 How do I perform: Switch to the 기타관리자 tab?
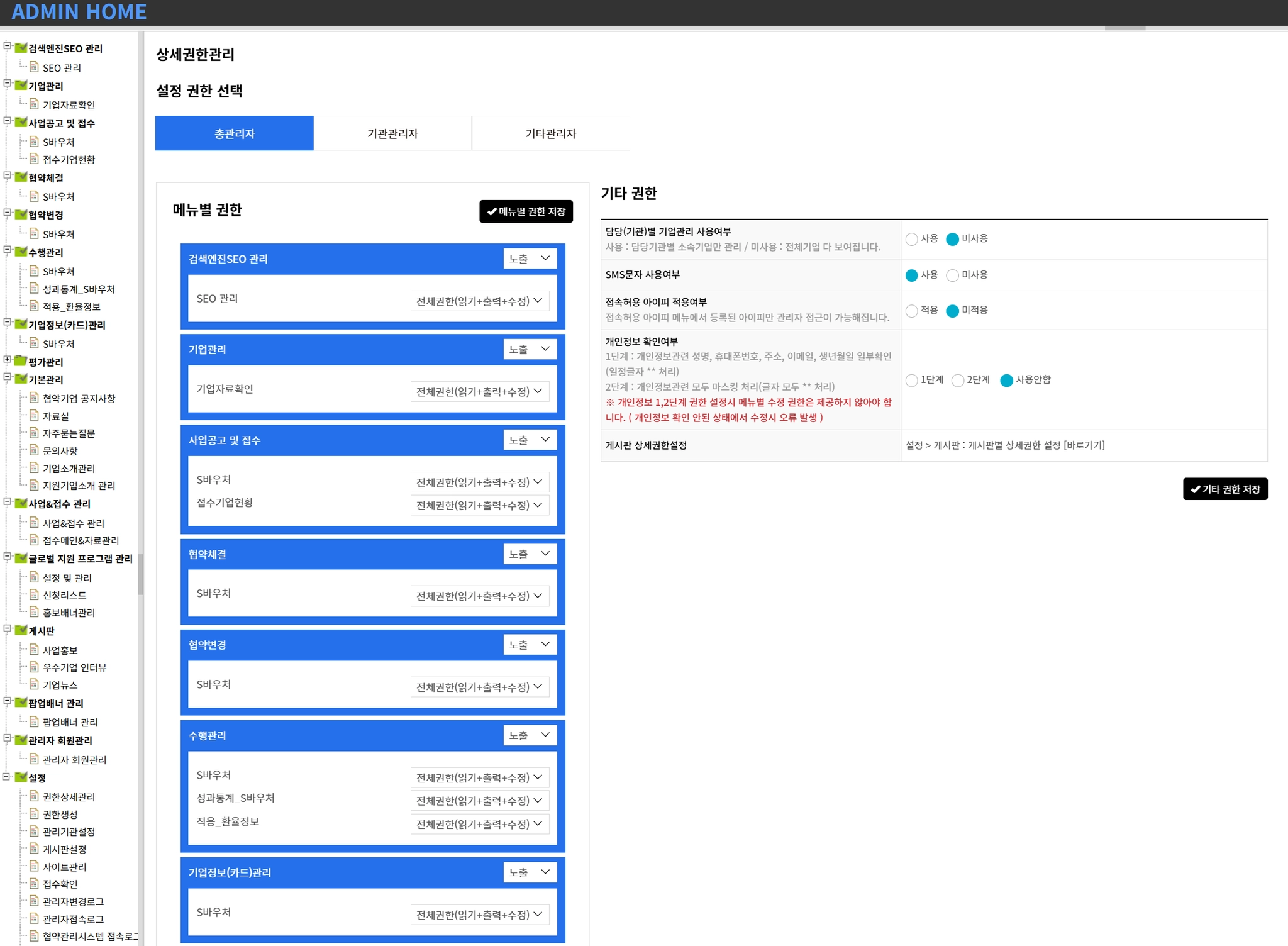pyautogui.click(x=550, y=133)
